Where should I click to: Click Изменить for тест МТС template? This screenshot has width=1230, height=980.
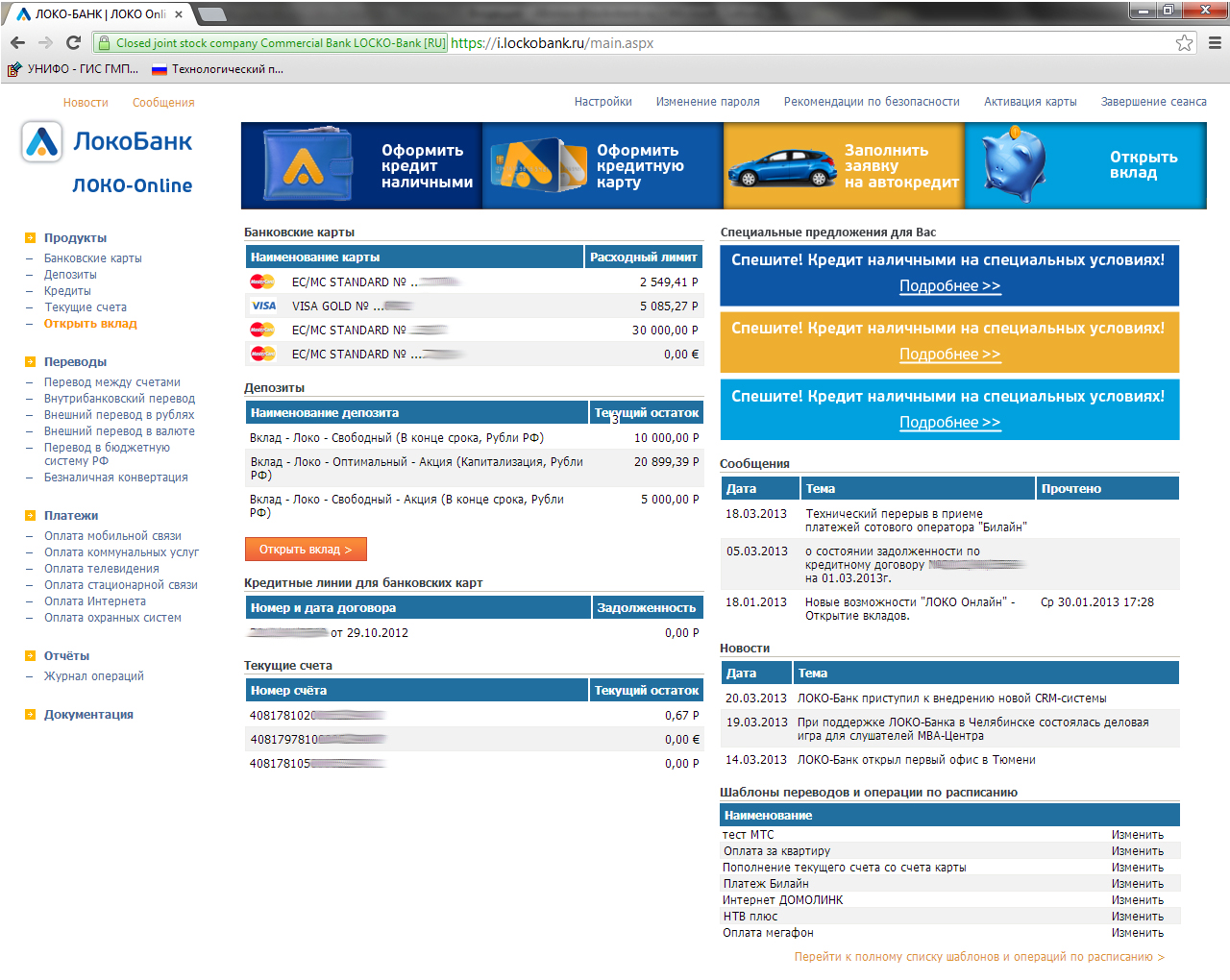coord(1138,835)
